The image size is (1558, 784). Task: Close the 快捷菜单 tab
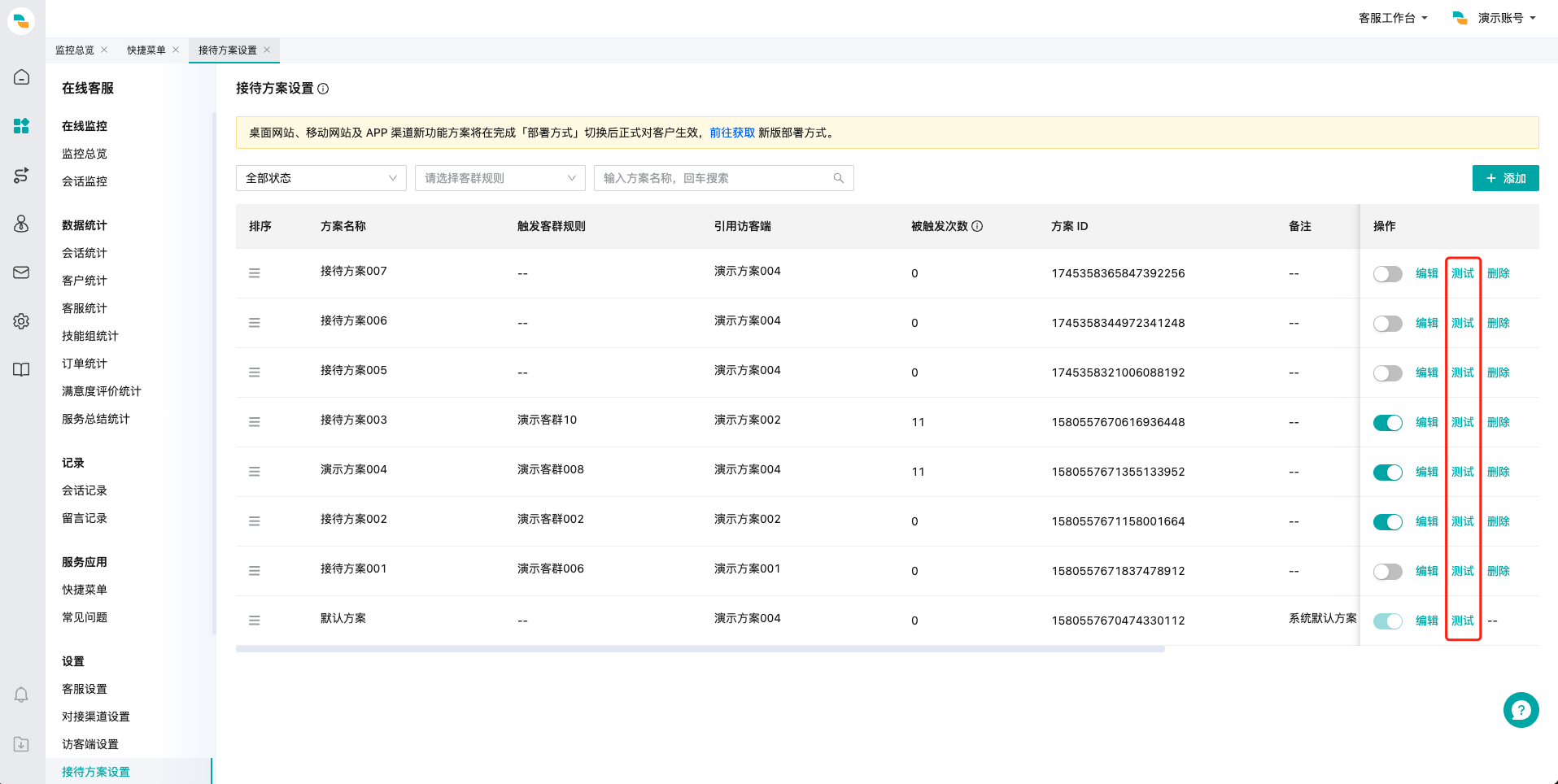click(x=176, y=50)
